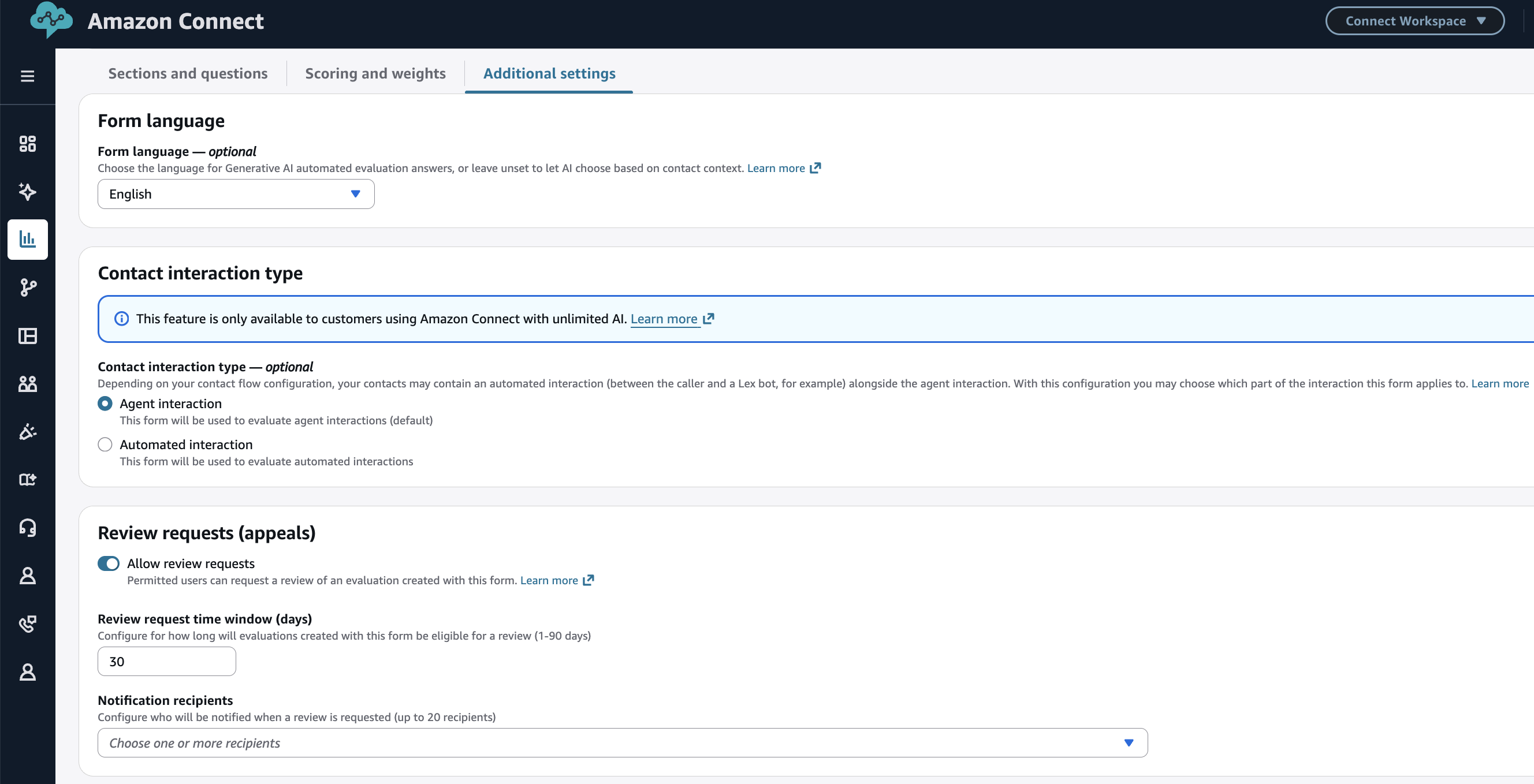Click Learn more next to review requests
Screen dimensions: 1534x784
tap(549, 580)
